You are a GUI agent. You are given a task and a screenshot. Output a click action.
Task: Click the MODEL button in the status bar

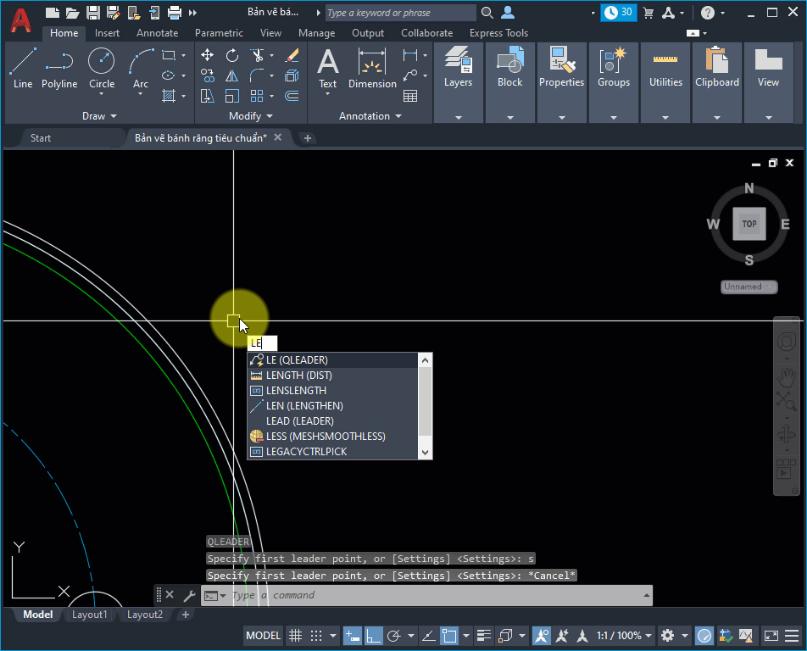pos(263,635)
